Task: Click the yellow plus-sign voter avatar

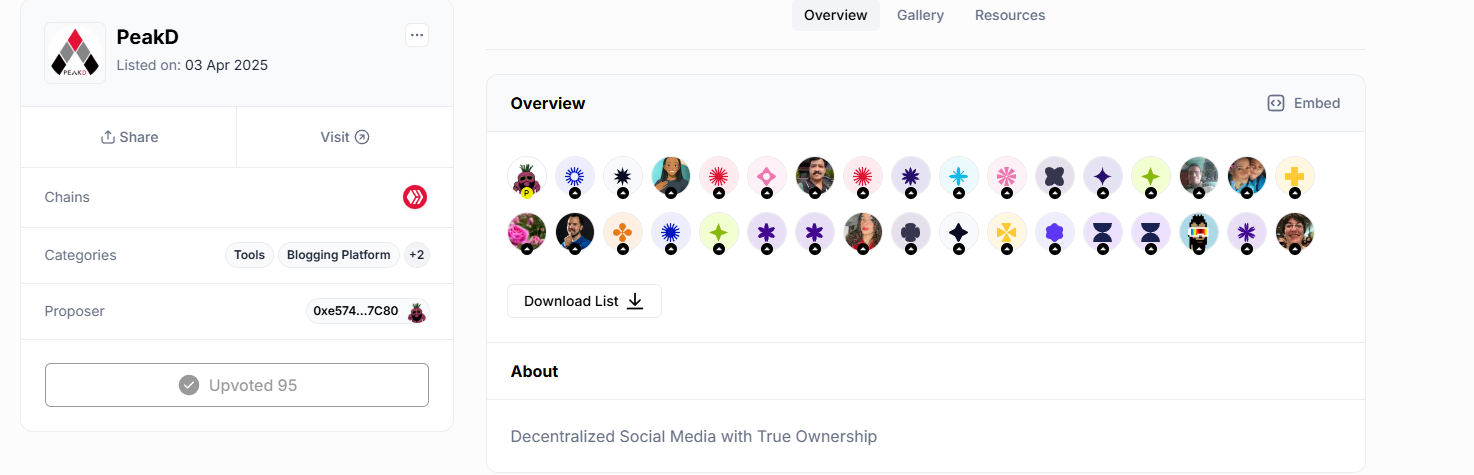Action: (x=1294, y=176)
